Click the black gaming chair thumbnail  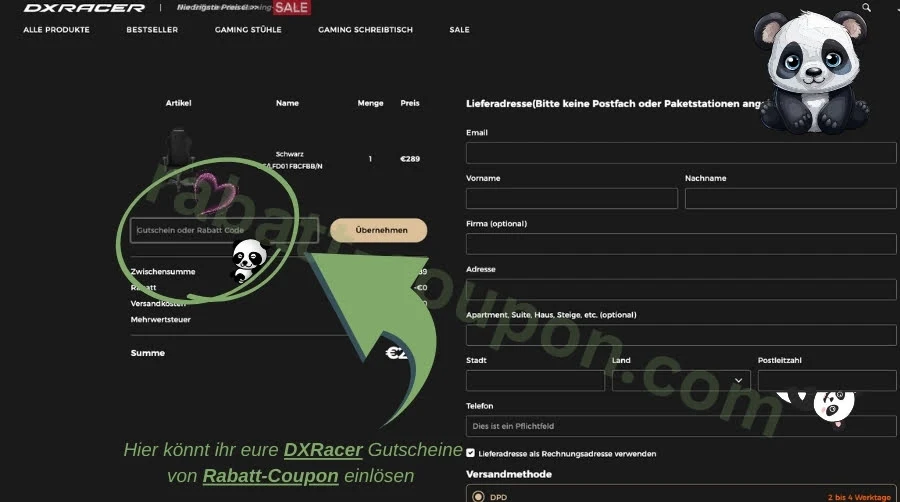(x=179, y=158)
